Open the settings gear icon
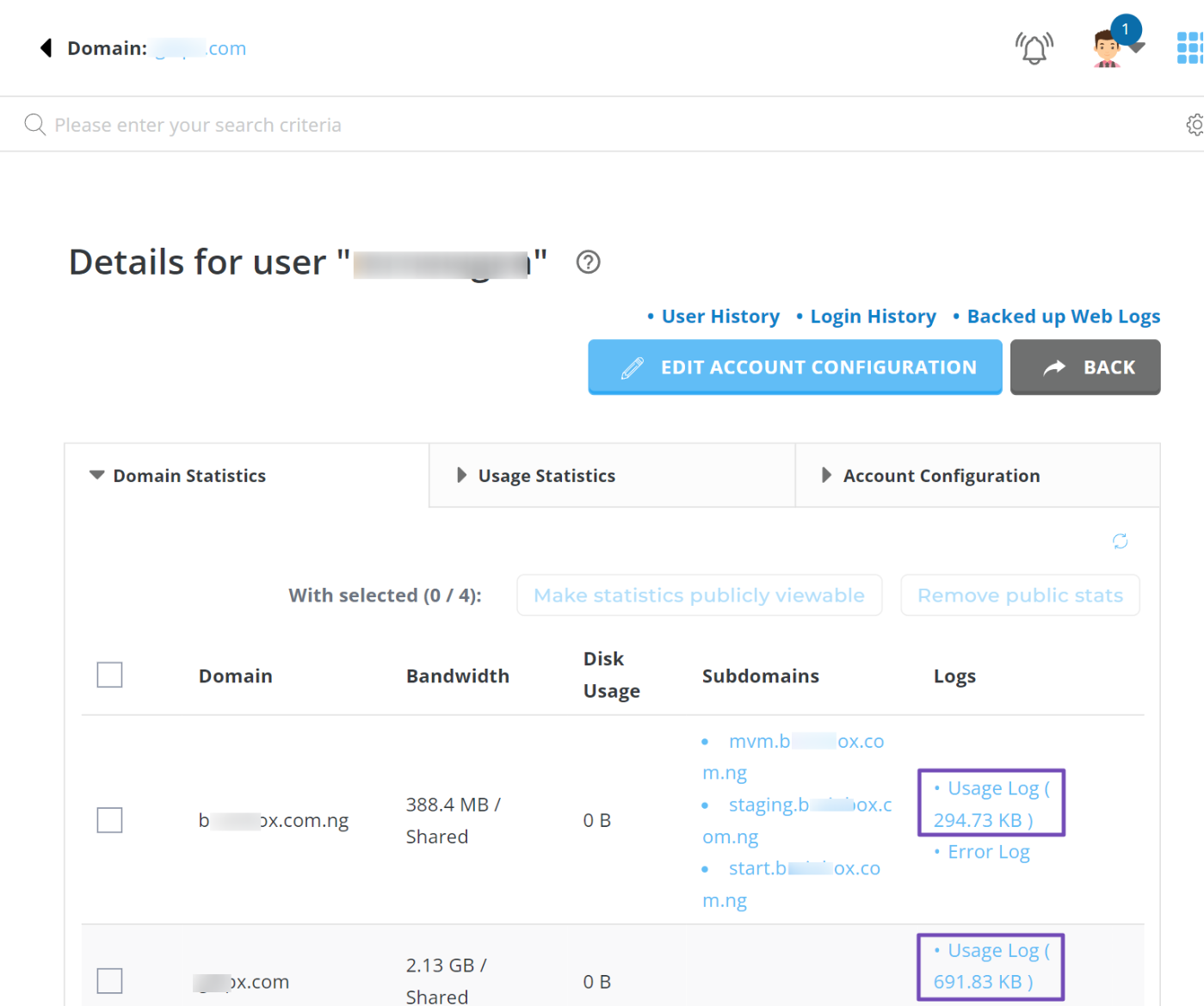 (x=1195, y=125)
